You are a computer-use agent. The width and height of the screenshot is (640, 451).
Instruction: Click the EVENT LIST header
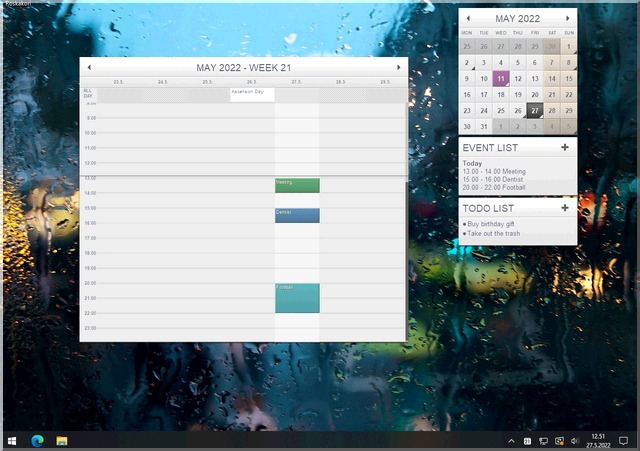click(x=490, y=148)
